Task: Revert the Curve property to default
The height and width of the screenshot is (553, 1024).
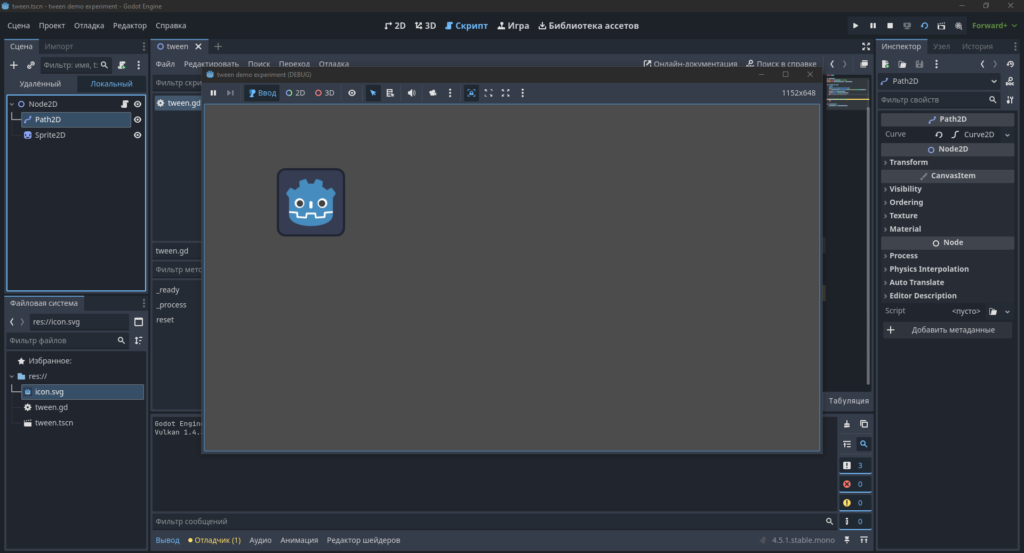Action: [938, 134]
